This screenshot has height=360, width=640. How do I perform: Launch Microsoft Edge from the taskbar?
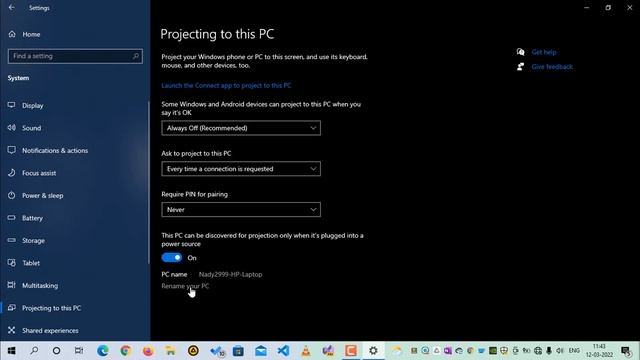click(103, 351)
